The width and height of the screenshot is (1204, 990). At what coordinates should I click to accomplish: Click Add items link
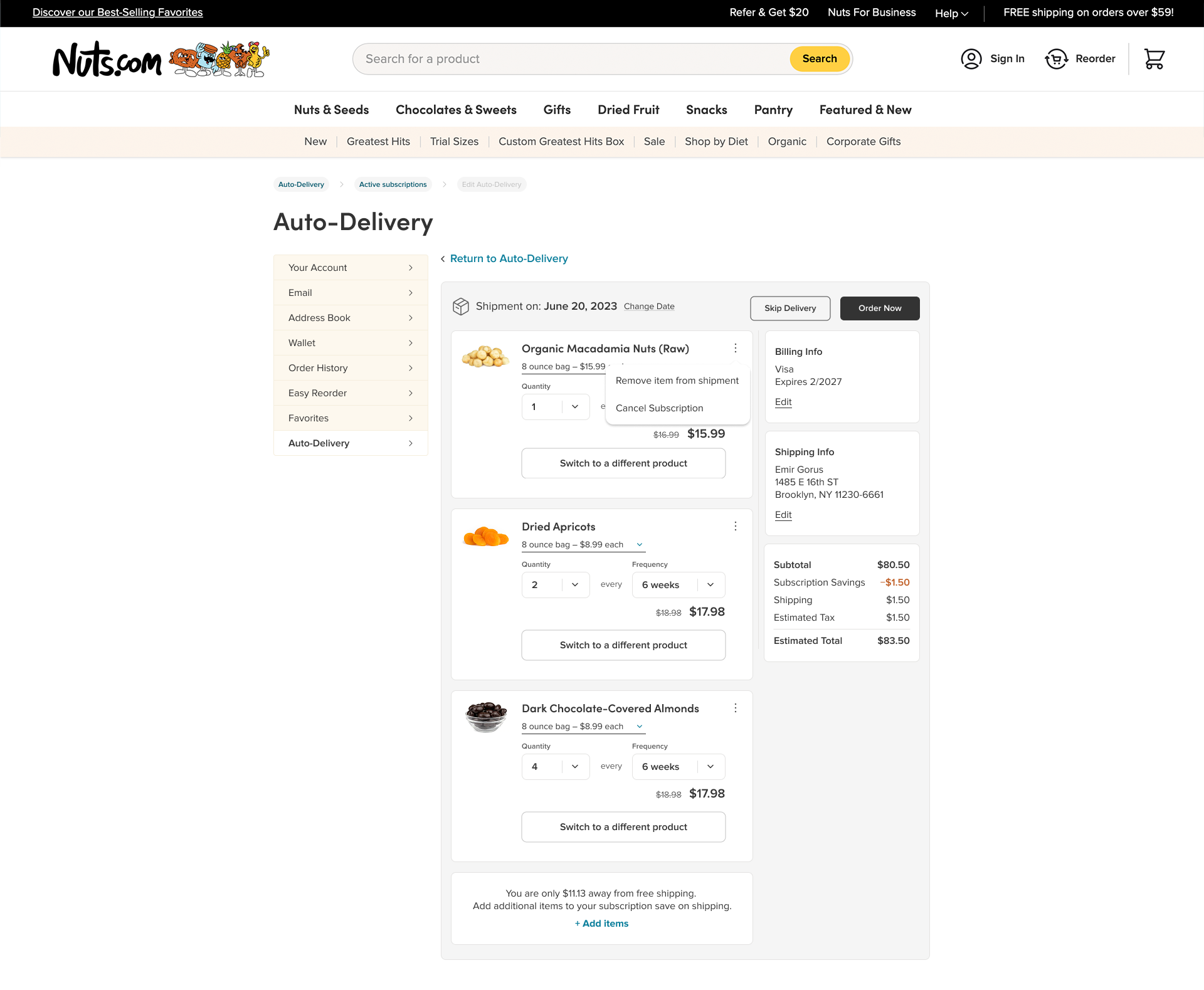tap(602, 924)
